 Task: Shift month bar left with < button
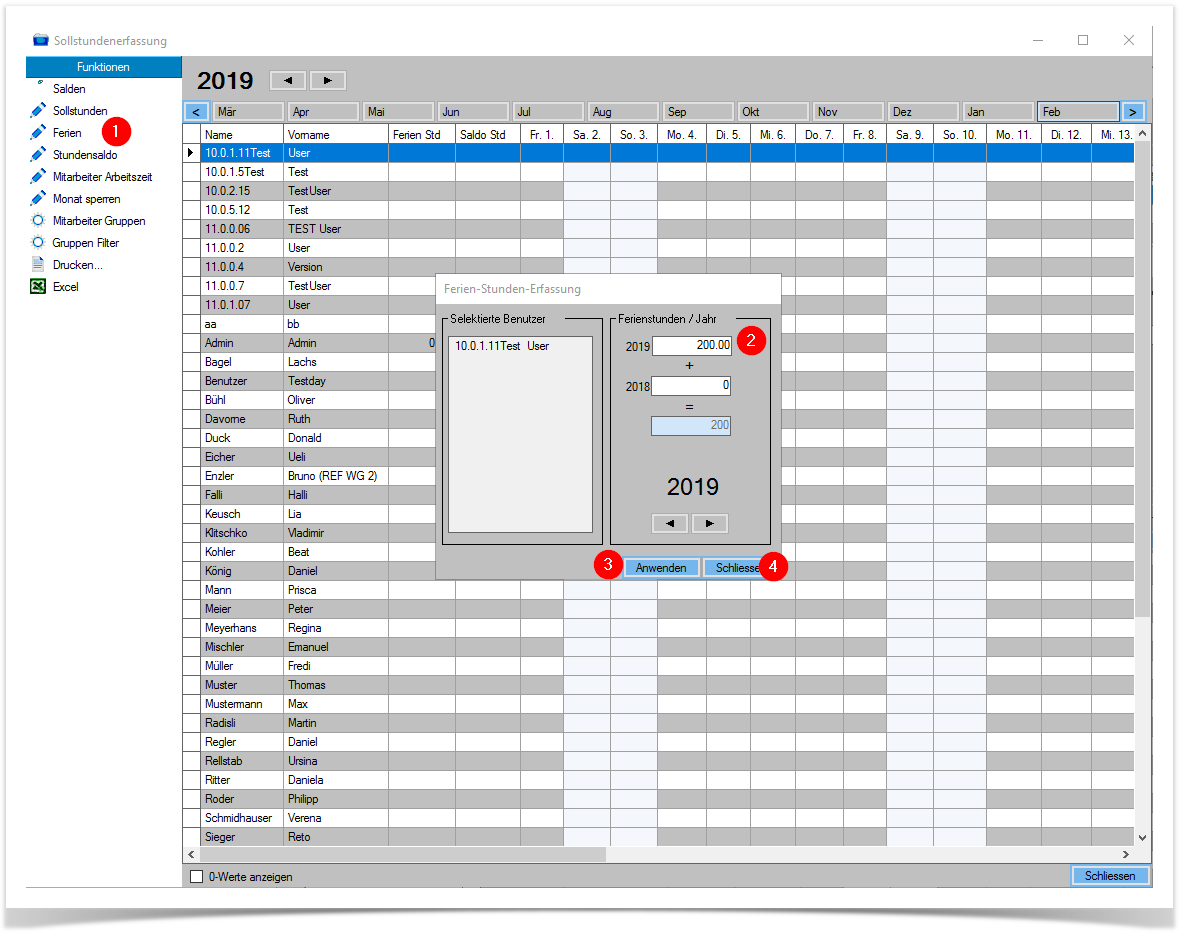coord(196,112)
